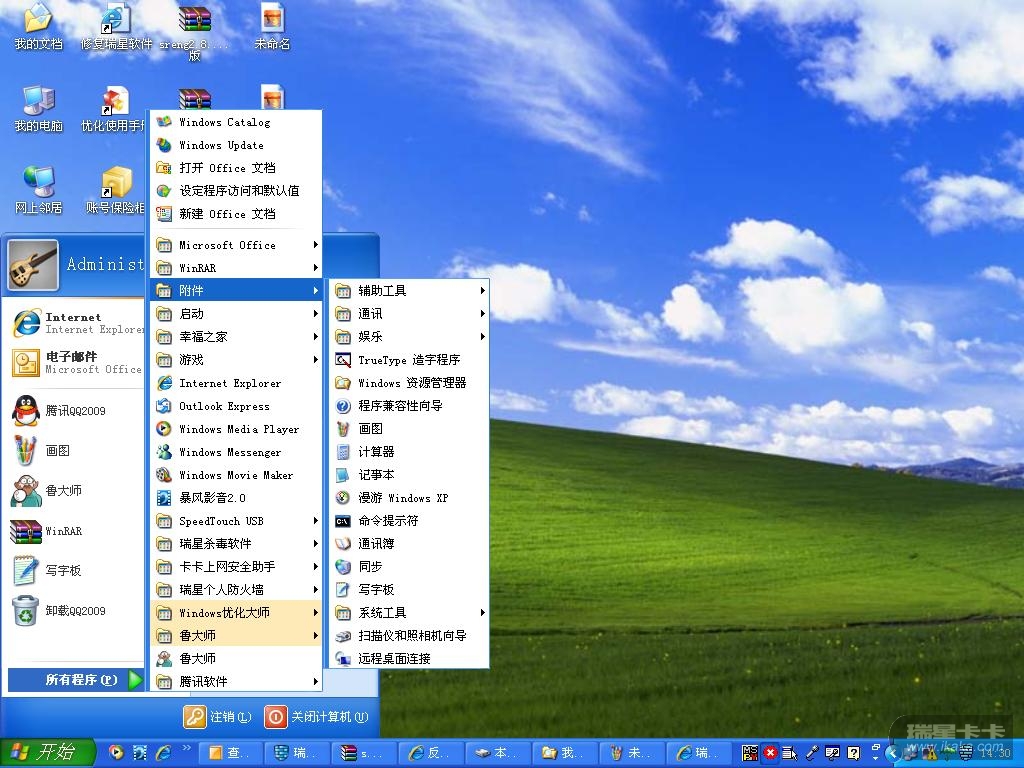Screen dimensions: 1024x768
Task: Open 计算器 from the accessories menu
Action: (376, 452)
